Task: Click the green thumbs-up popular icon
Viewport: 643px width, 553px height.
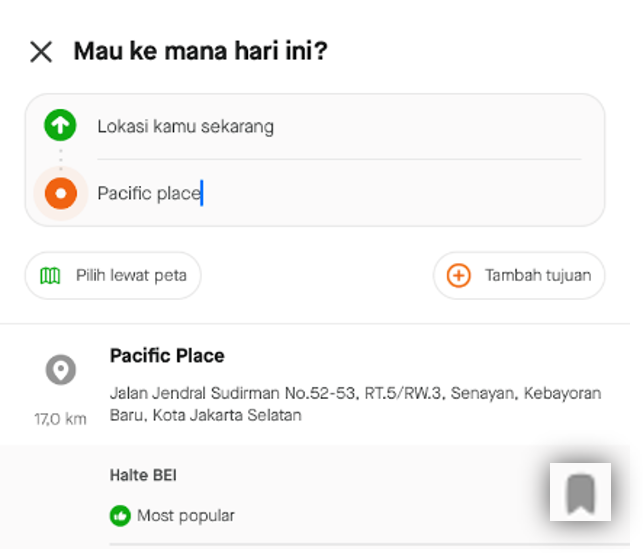Action: 120,516
